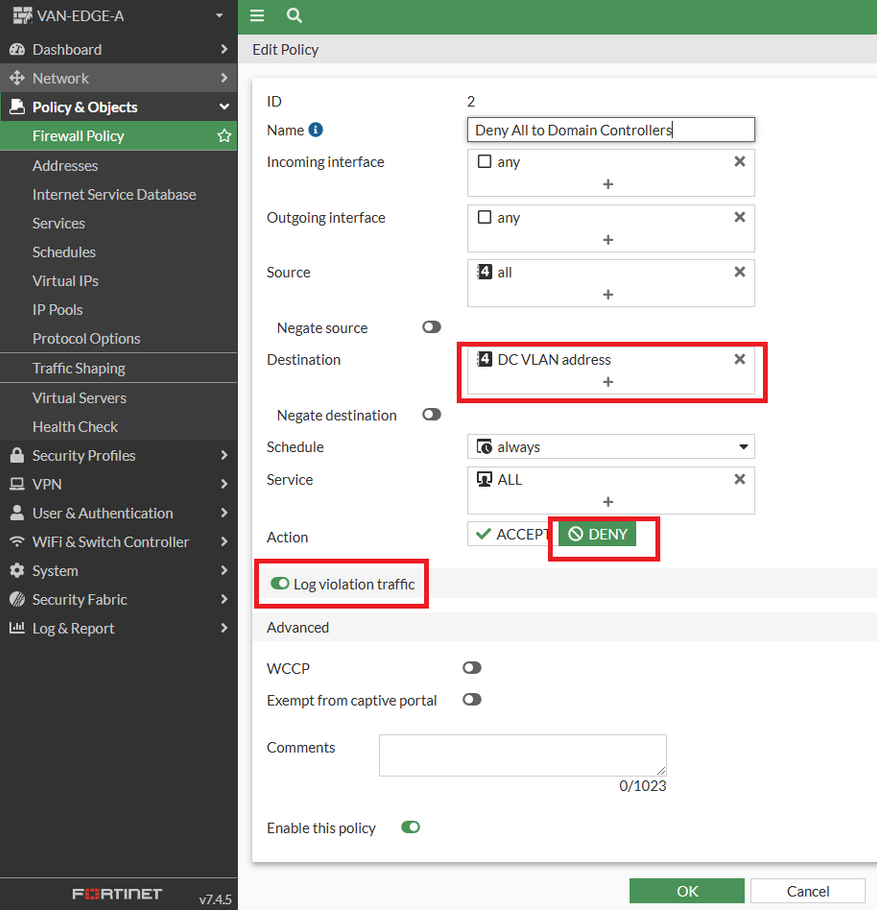Screen dimensions: 877x910
Task: Open the Schedule dropdown set to always
Action: (610, 447)
